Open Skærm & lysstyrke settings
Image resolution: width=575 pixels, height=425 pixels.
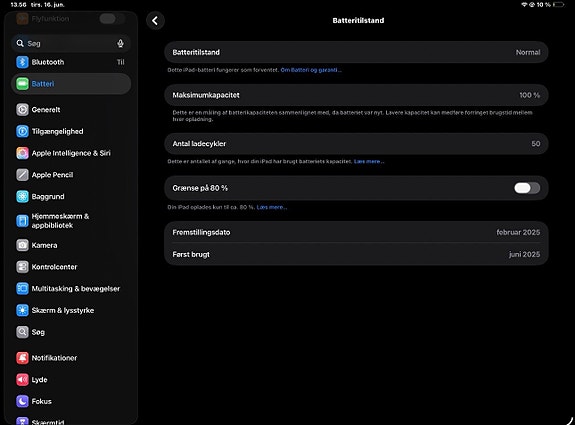[x=71, y=310]
